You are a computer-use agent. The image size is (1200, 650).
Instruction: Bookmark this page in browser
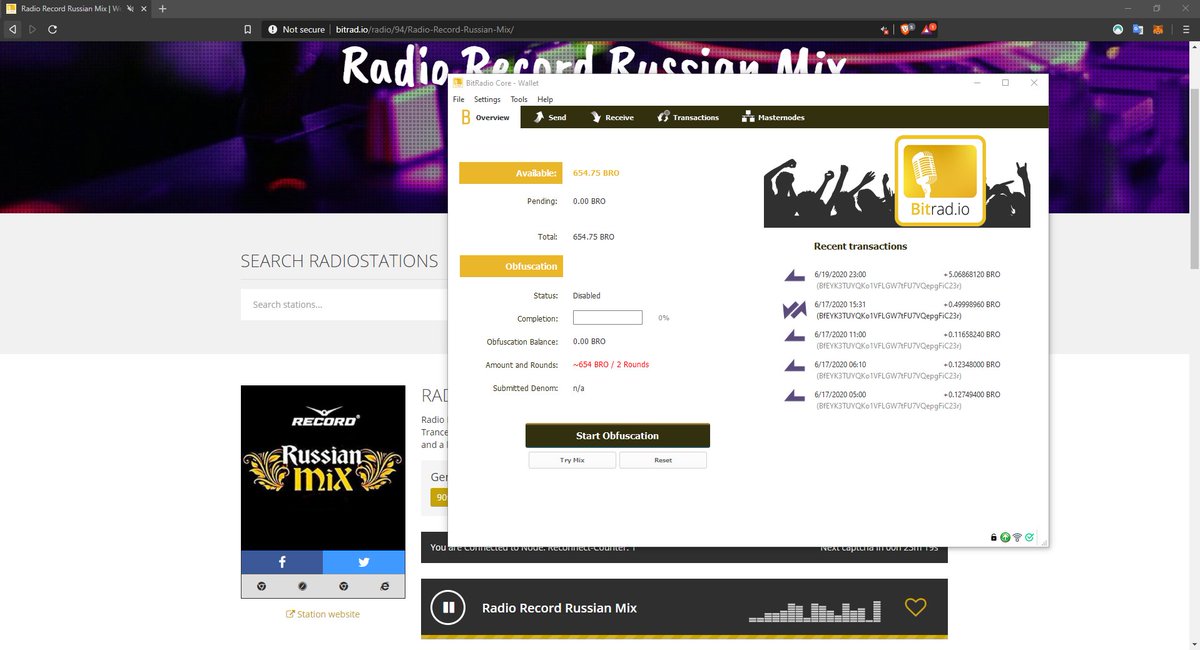click(x=248, y=29)
